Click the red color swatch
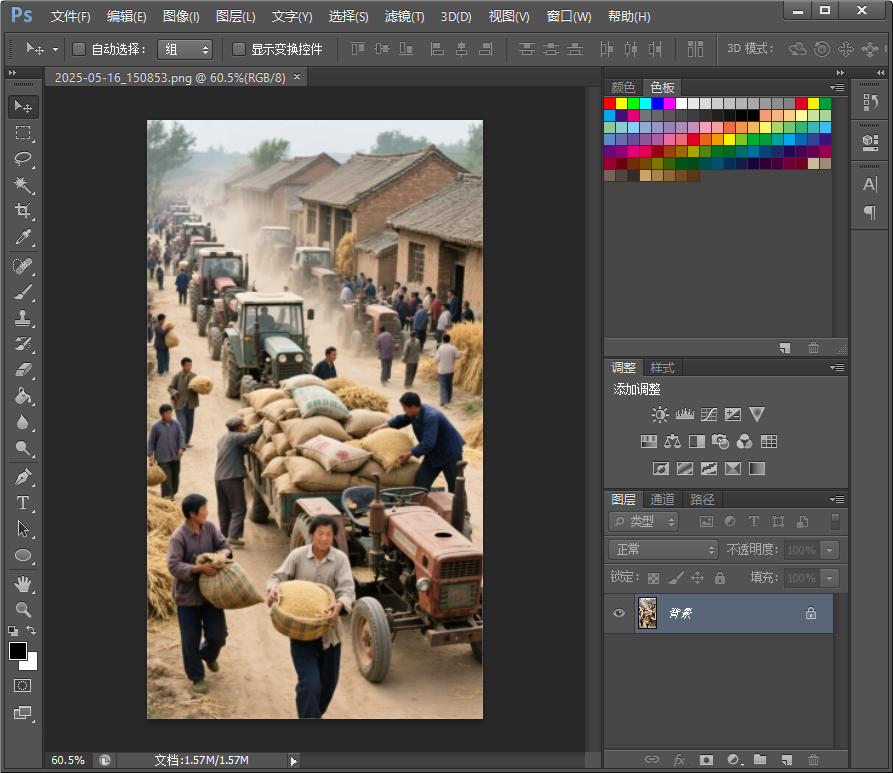Viewport: 893px width, 773px height. (609, 103)
